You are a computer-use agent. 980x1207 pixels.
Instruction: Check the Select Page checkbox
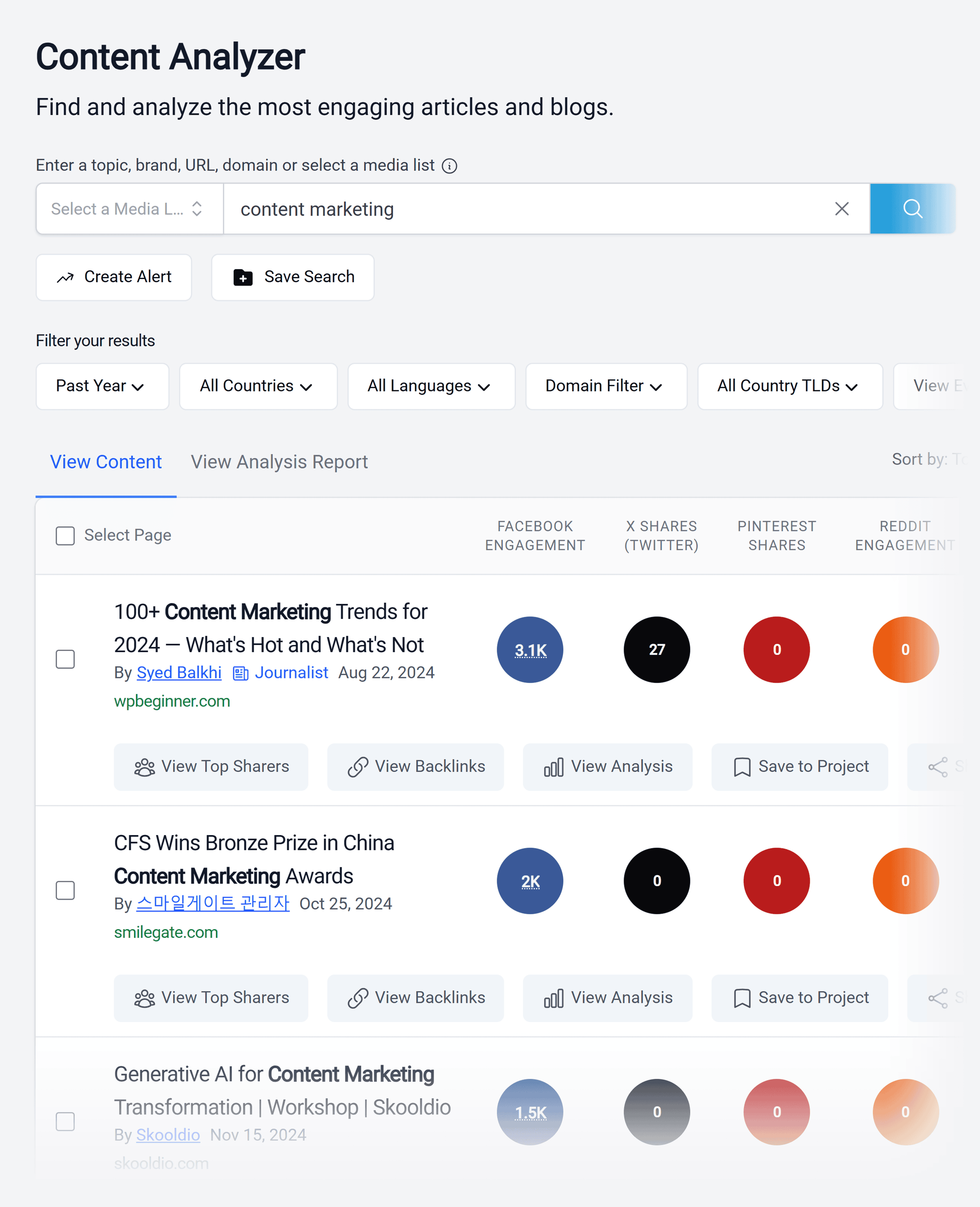(x=65, y=535)
